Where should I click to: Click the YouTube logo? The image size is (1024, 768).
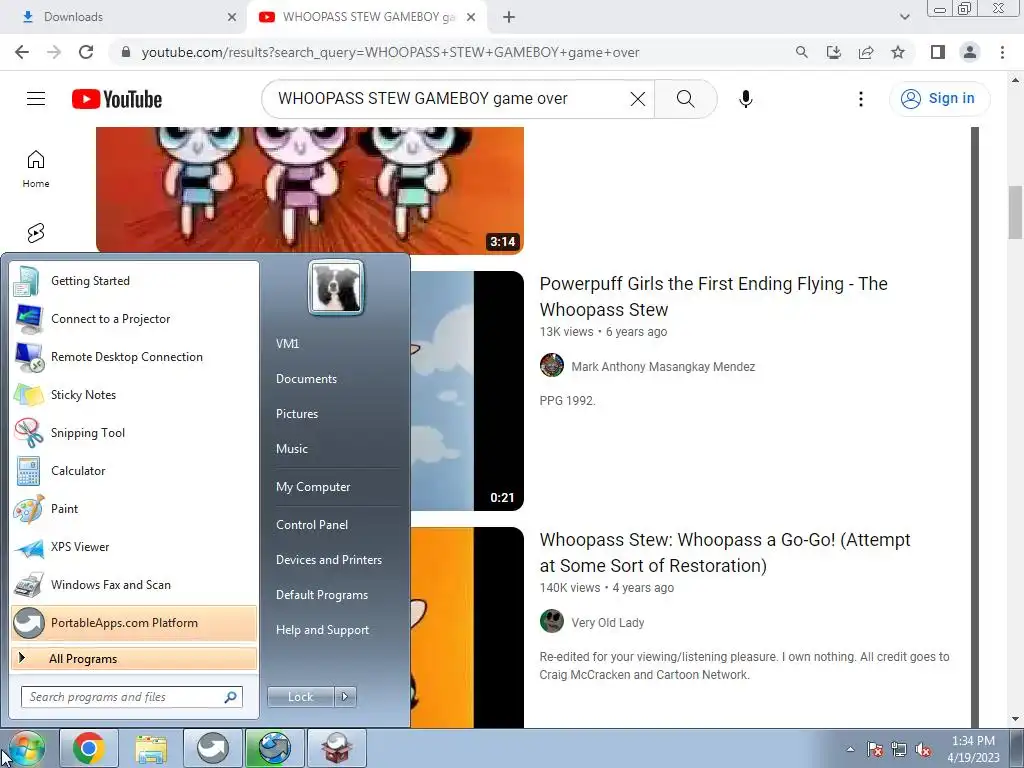[117, 99]
